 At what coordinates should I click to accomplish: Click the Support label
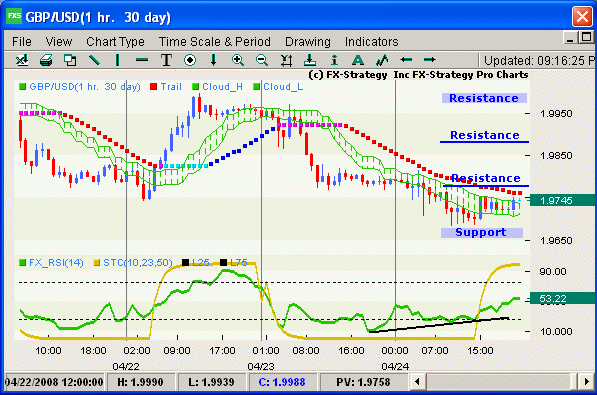[x=482, y=232]
